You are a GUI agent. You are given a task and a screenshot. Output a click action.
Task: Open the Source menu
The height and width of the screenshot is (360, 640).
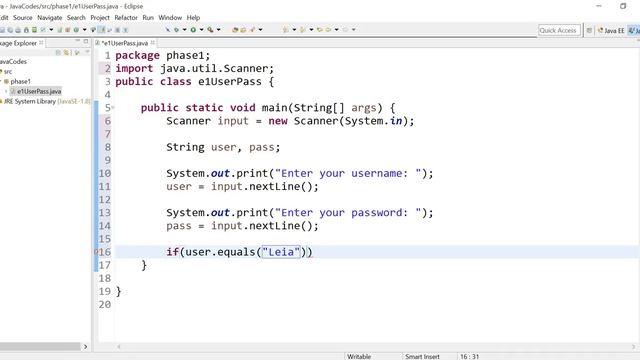pos(22,18)
